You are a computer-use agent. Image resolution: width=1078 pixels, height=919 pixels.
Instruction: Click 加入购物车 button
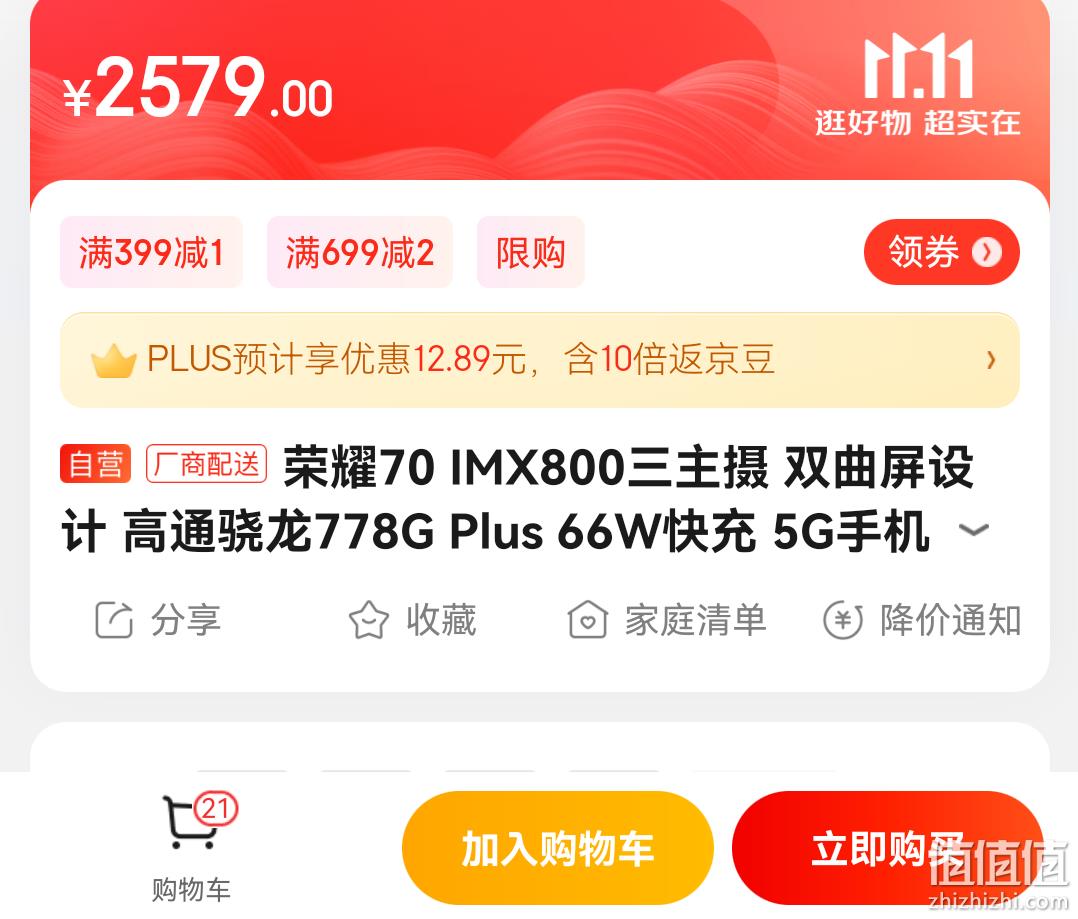pyautogui.click(x=558, y=848)
